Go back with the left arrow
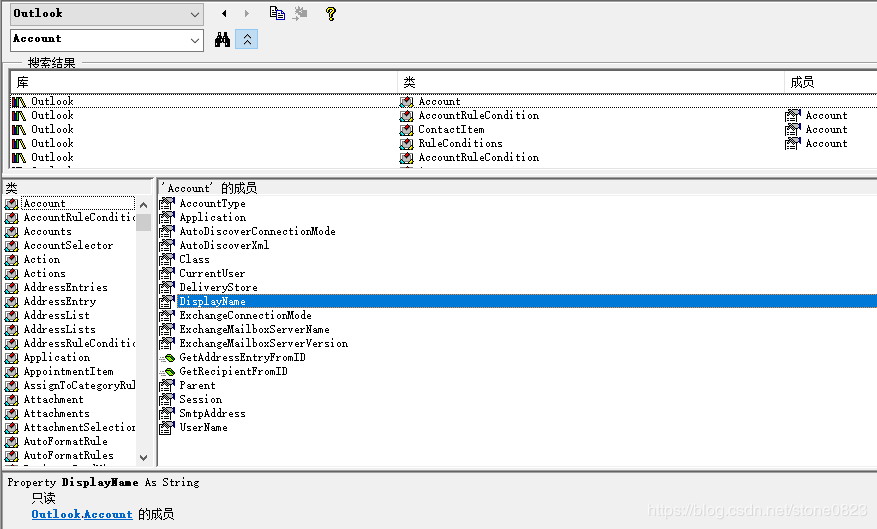Screen dimensions: 877x529 coord(224,13)
